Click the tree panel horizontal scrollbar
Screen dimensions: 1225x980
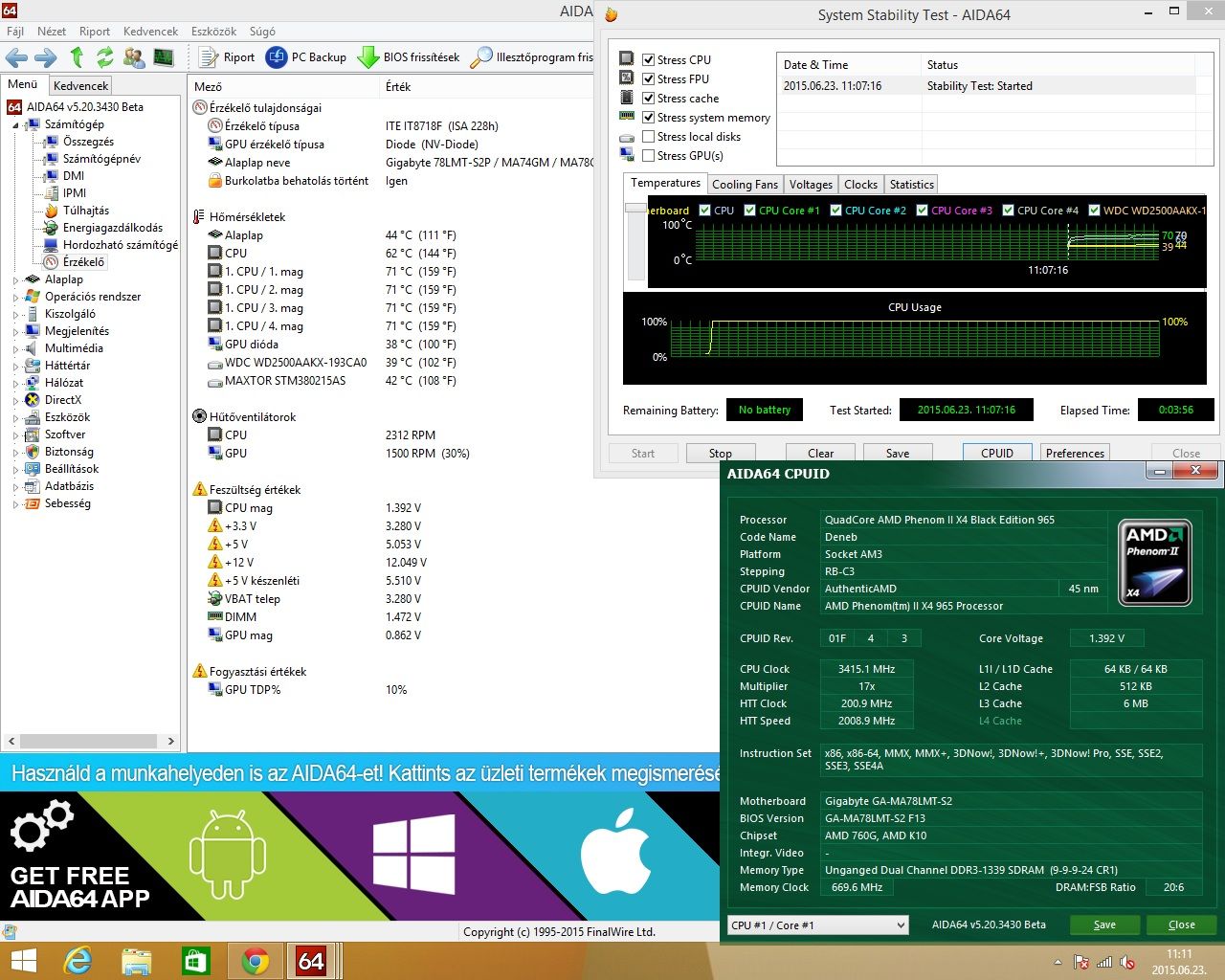[90, 741]
